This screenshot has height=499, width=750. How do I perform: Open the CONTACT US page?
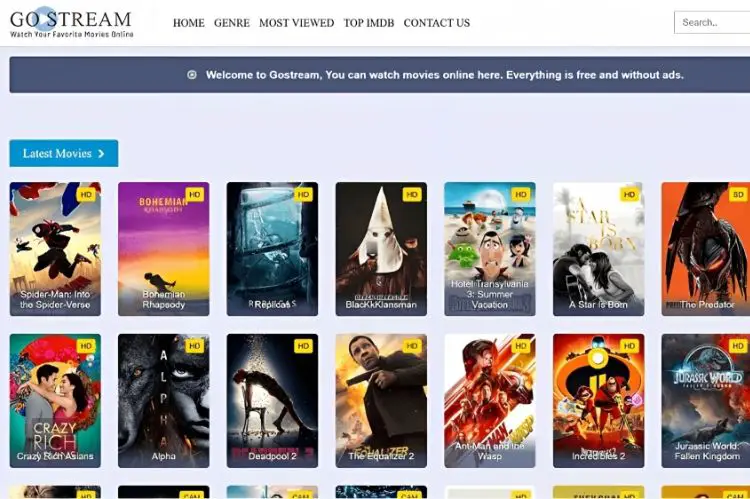pyautogui.click(x=437, y=23)
